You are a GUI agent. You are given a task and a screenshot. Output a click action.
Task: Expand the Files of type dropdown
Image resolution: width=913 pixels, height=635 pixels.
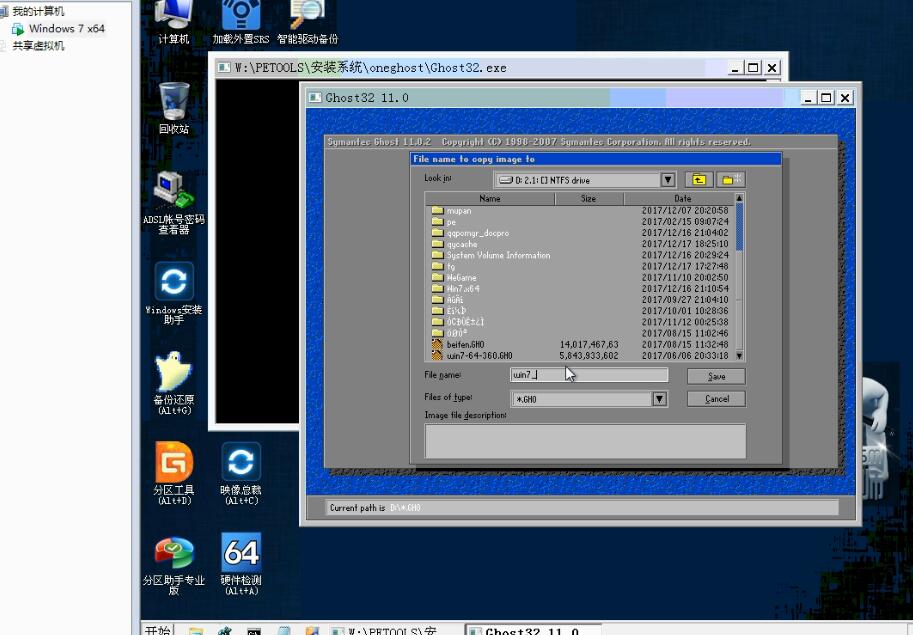659,399
